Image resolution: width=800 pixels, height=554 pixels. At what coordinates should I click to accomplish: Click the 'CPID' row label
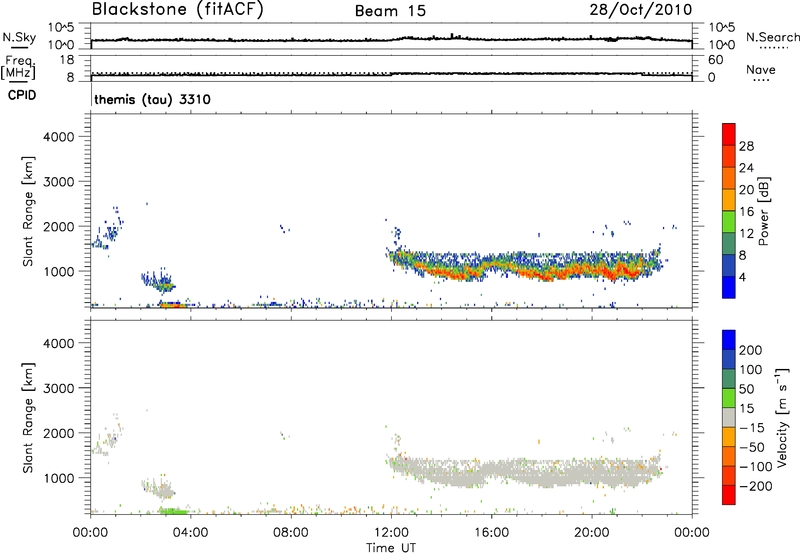coord(22,95)
